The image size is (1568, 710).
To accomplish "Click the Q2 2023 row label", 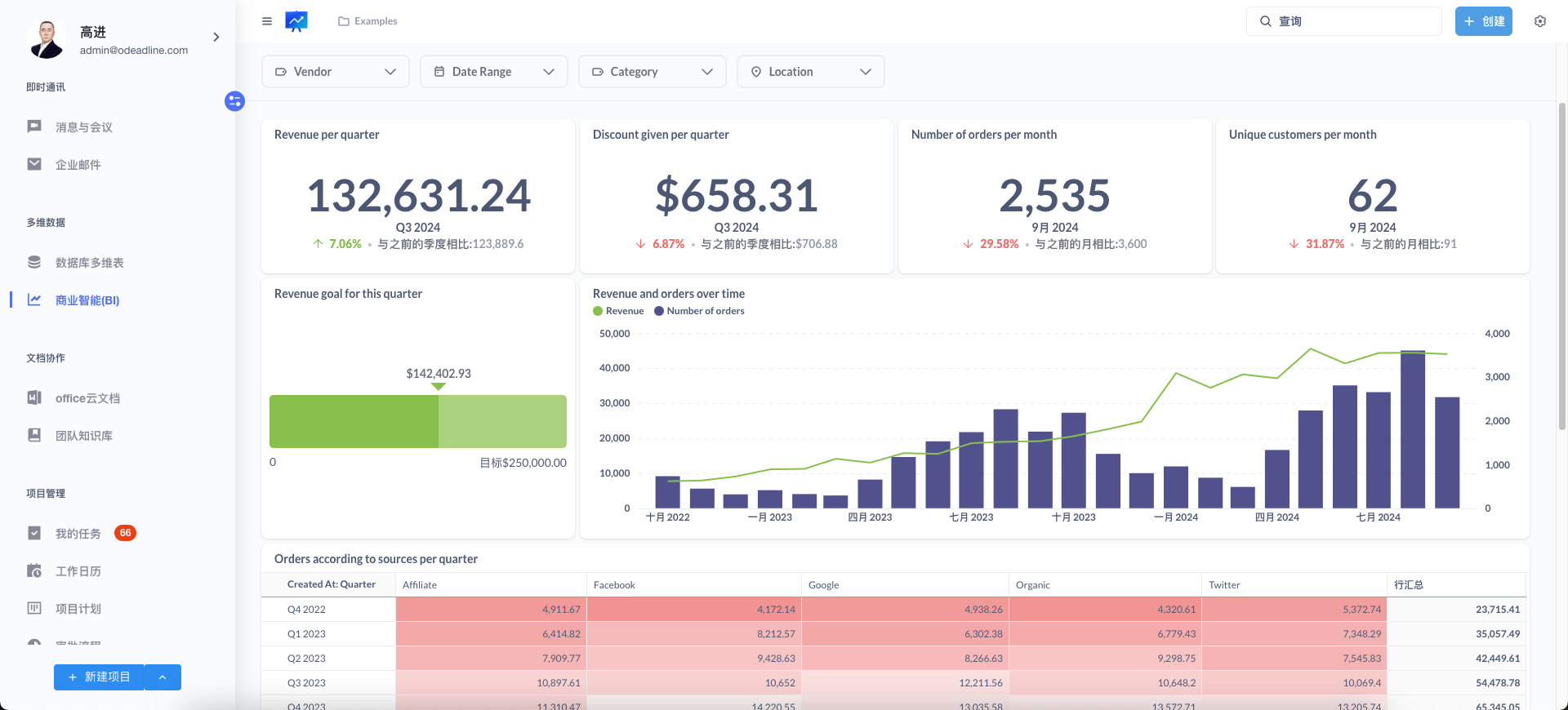I will click(x=306, y=659).
